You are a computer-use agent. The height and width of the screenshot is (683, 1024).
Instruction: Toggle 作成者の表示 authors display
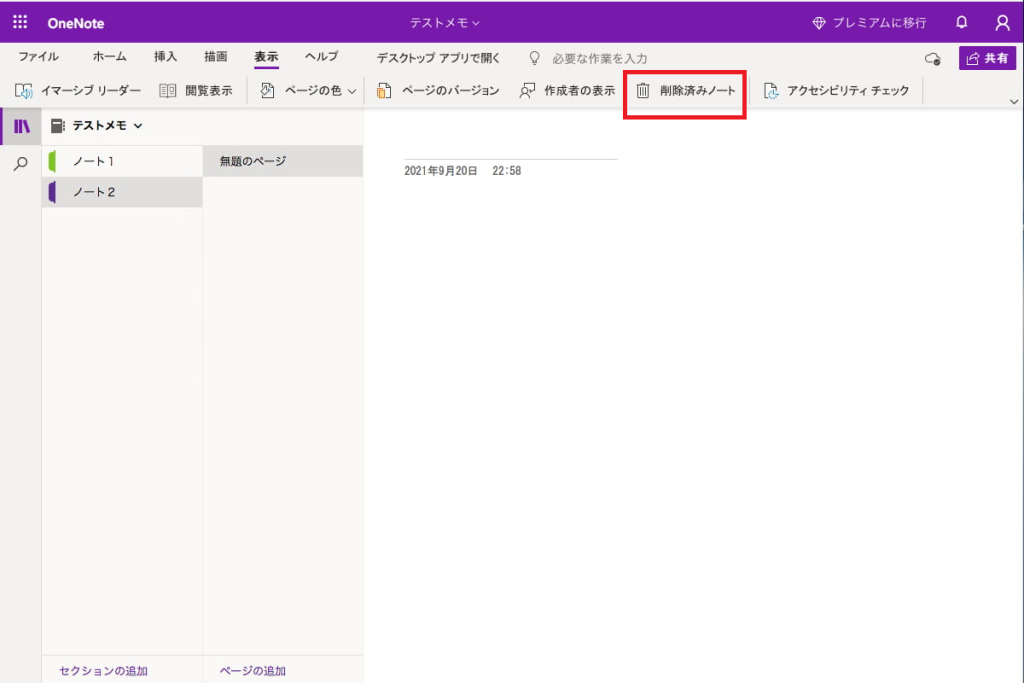pos(567,91)
